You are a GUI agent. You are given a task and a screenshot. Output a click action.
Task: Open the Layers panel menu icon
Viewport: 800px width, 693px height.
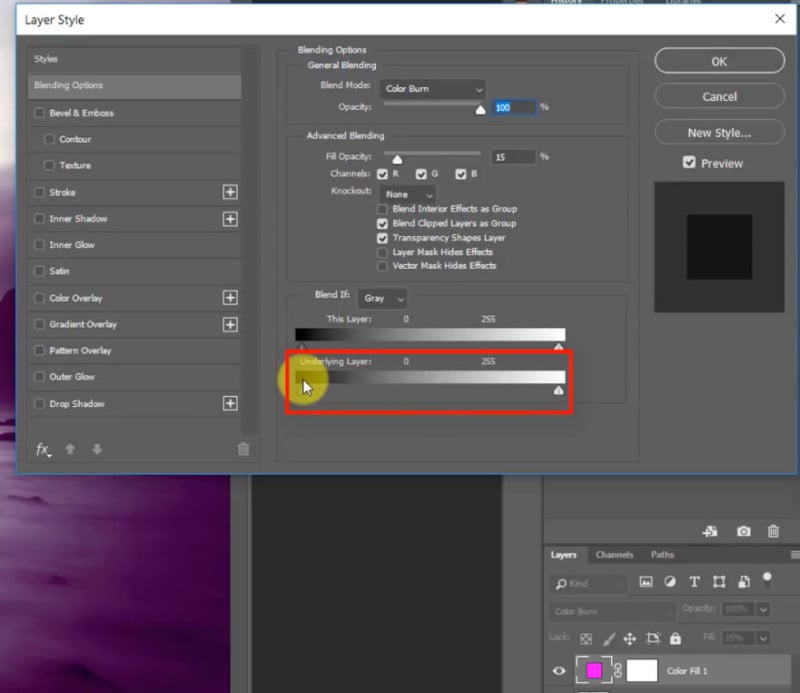tap(794, 555)
